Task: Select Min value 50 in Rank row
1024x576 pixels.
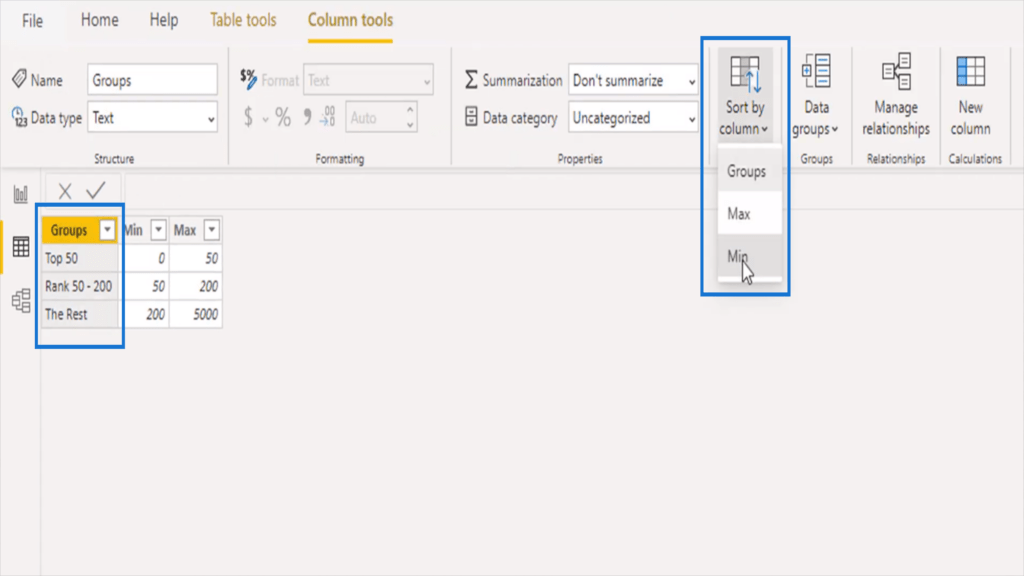Action: (x=144, y=286)
